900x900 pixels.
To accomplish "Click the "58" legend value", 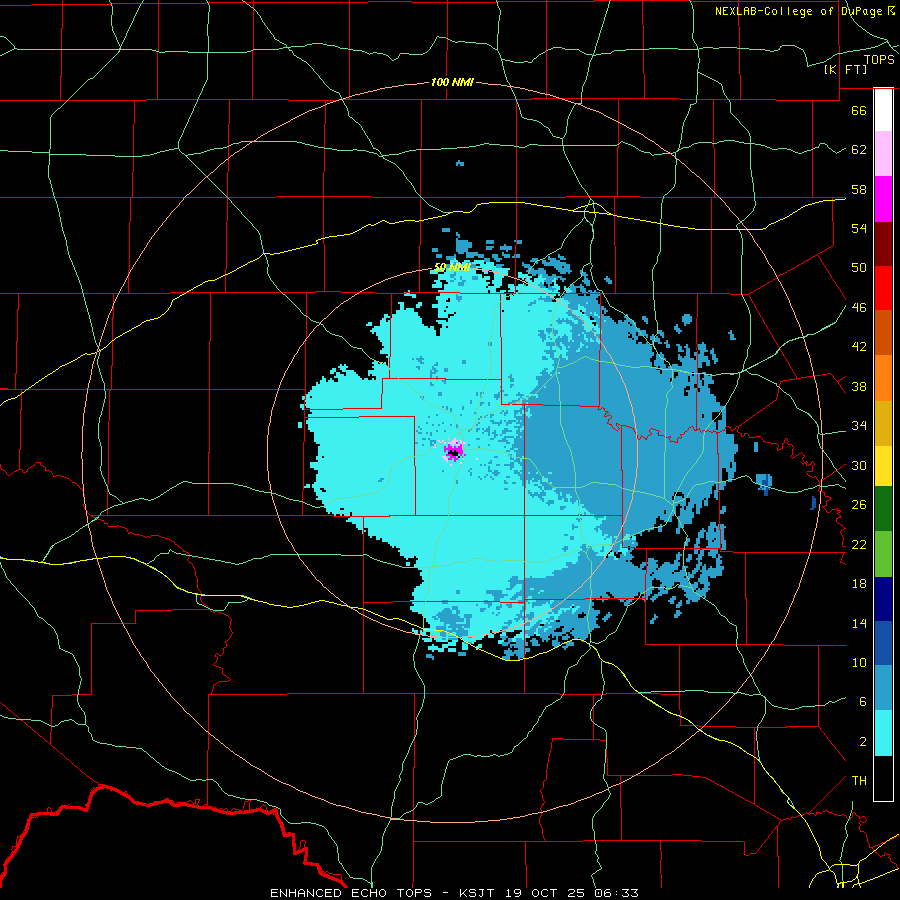I will [x=859, y=189].
